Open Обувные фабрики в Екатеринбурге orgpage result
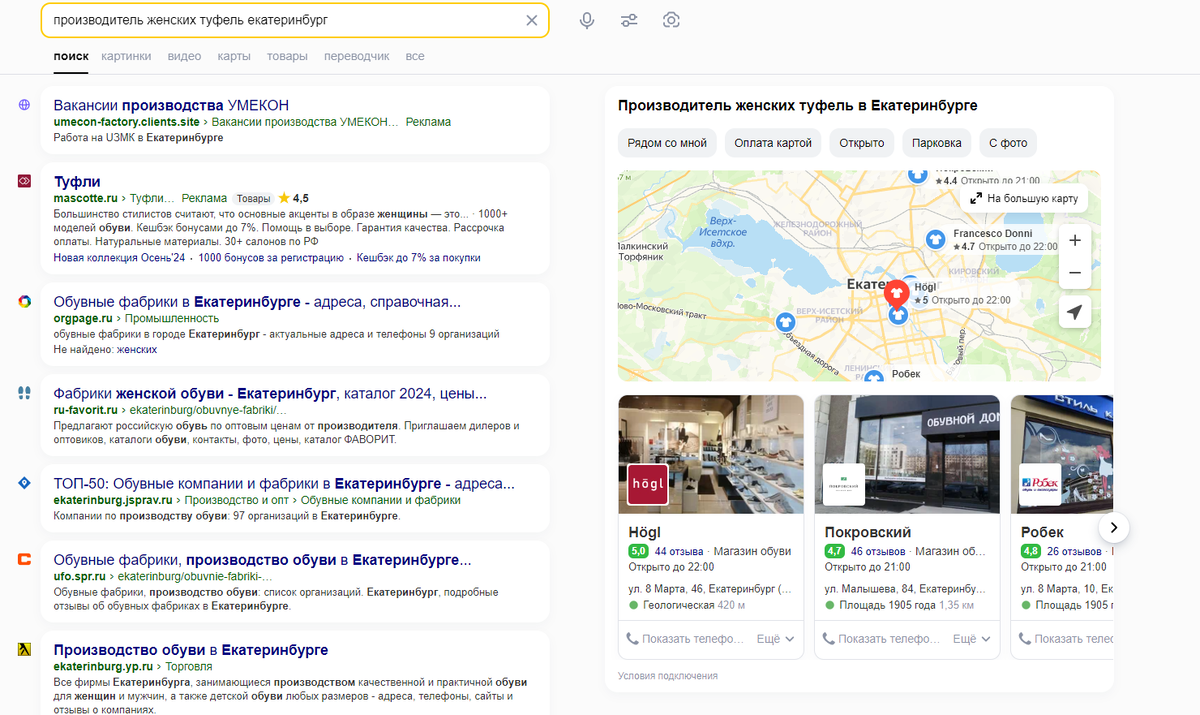 pyautogui.click(x=257, y=301)
